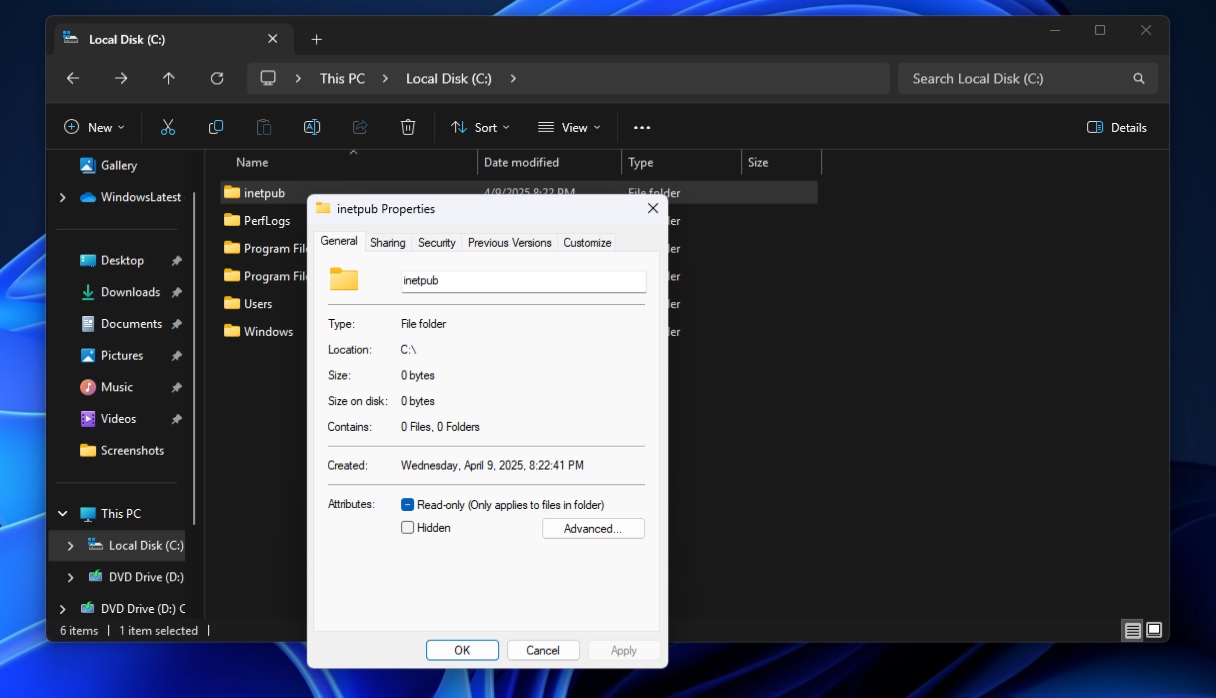Click the Share icon in the toolbar
Viewport: 1216px width, 698px height.
[359, 127]
